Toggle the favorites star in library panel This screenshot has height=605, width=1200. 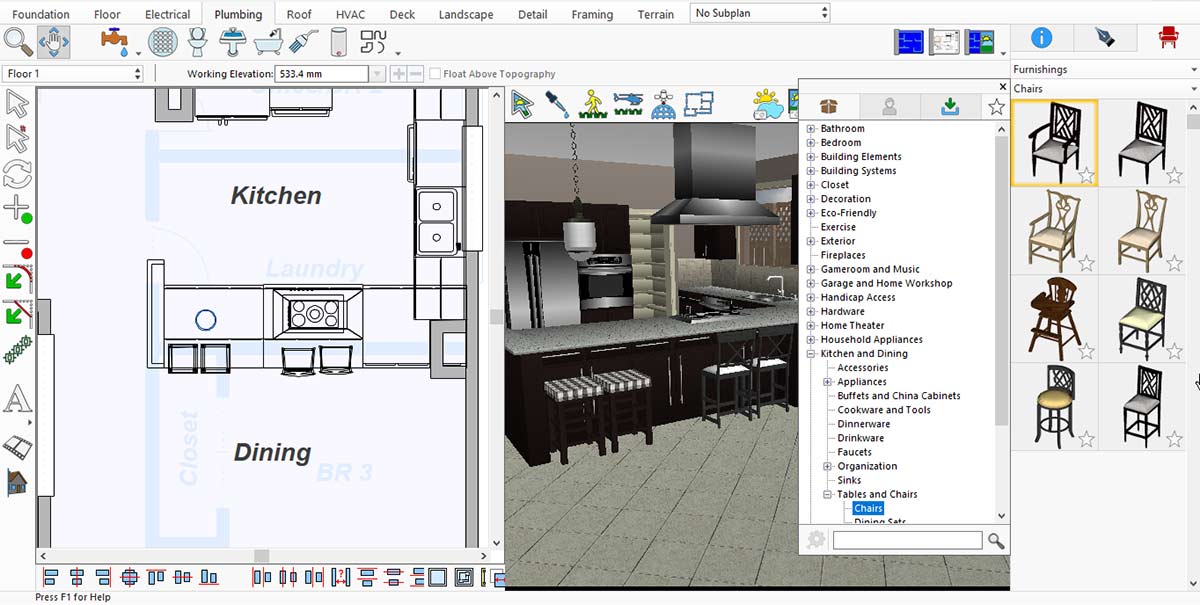(996, 107)
